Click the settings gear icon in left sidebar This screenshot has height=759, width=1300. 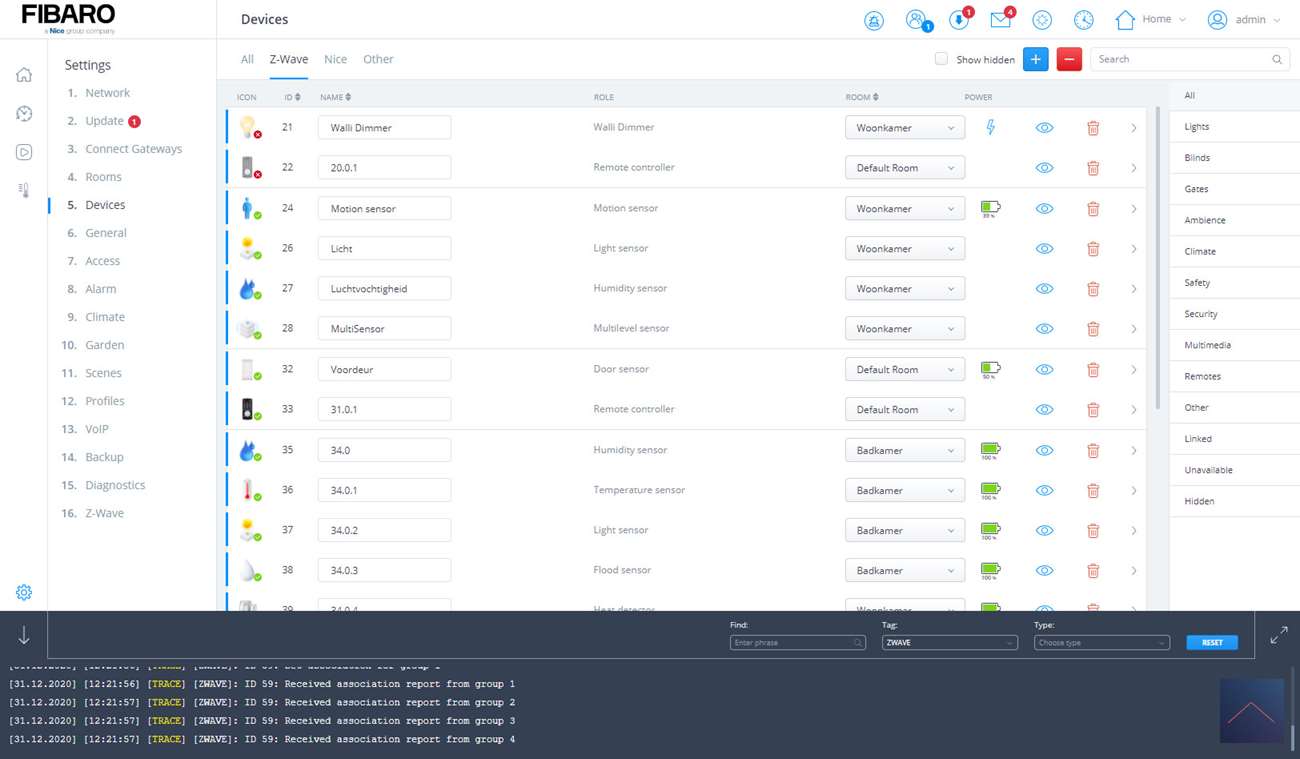(x=24, y=592)
